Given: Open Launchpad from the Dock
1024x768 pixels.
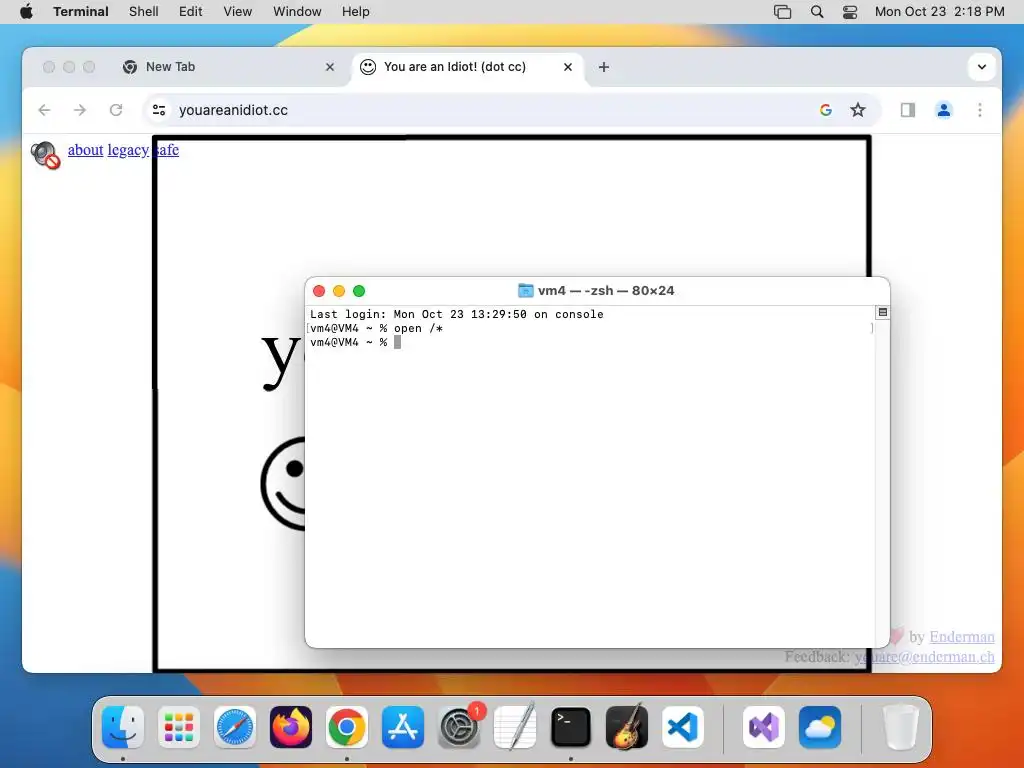Looking at the screenshot, I should [x=179, y=727].
